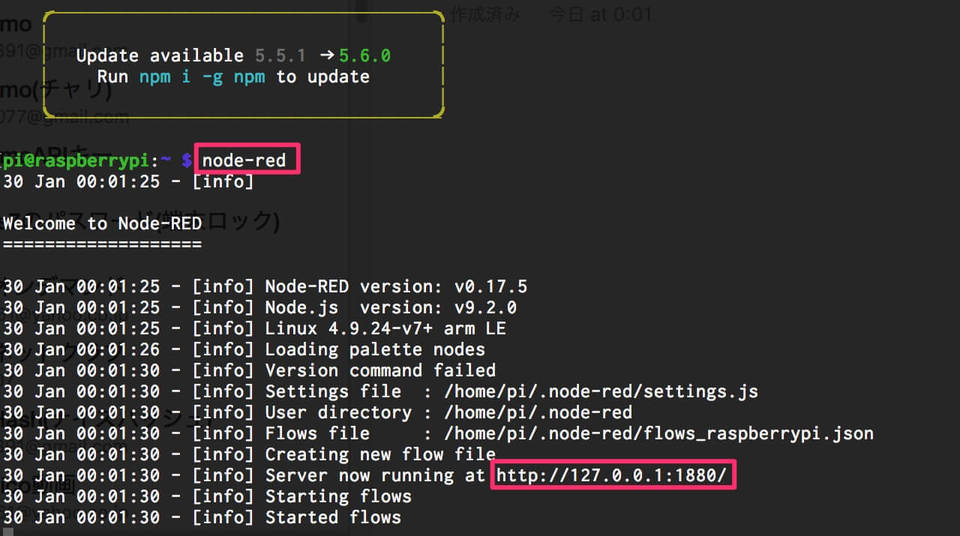This screenshot has width=960, height=536.
Task: Click the gray 5.5.1 version number
Action: (x=282, y=56)
